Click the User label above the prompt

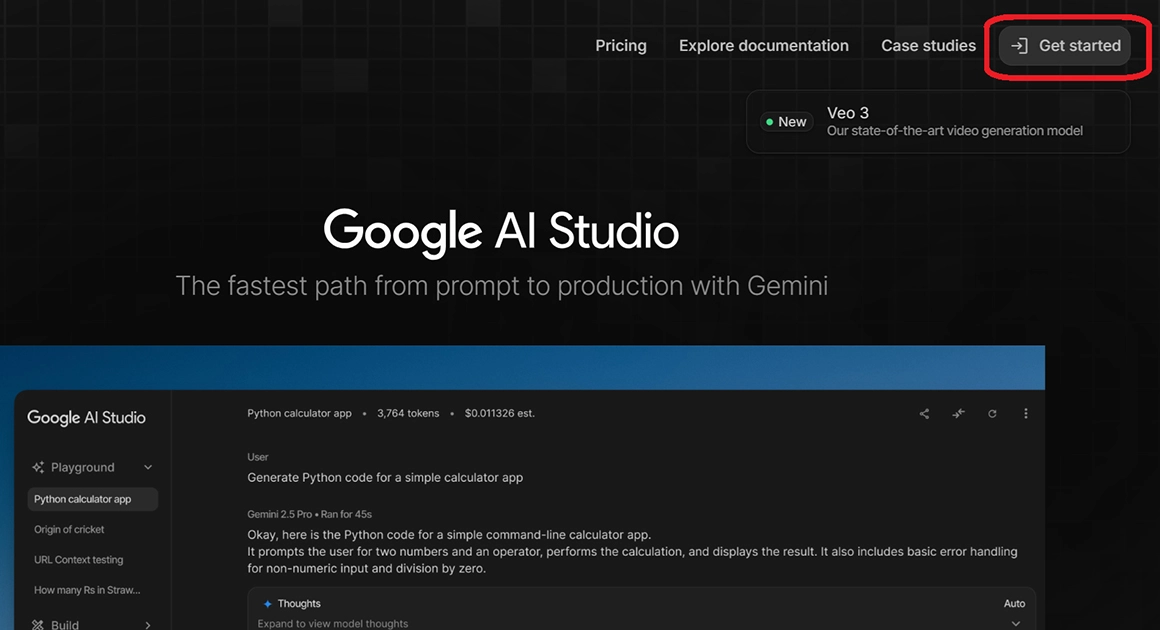[257, 457]
